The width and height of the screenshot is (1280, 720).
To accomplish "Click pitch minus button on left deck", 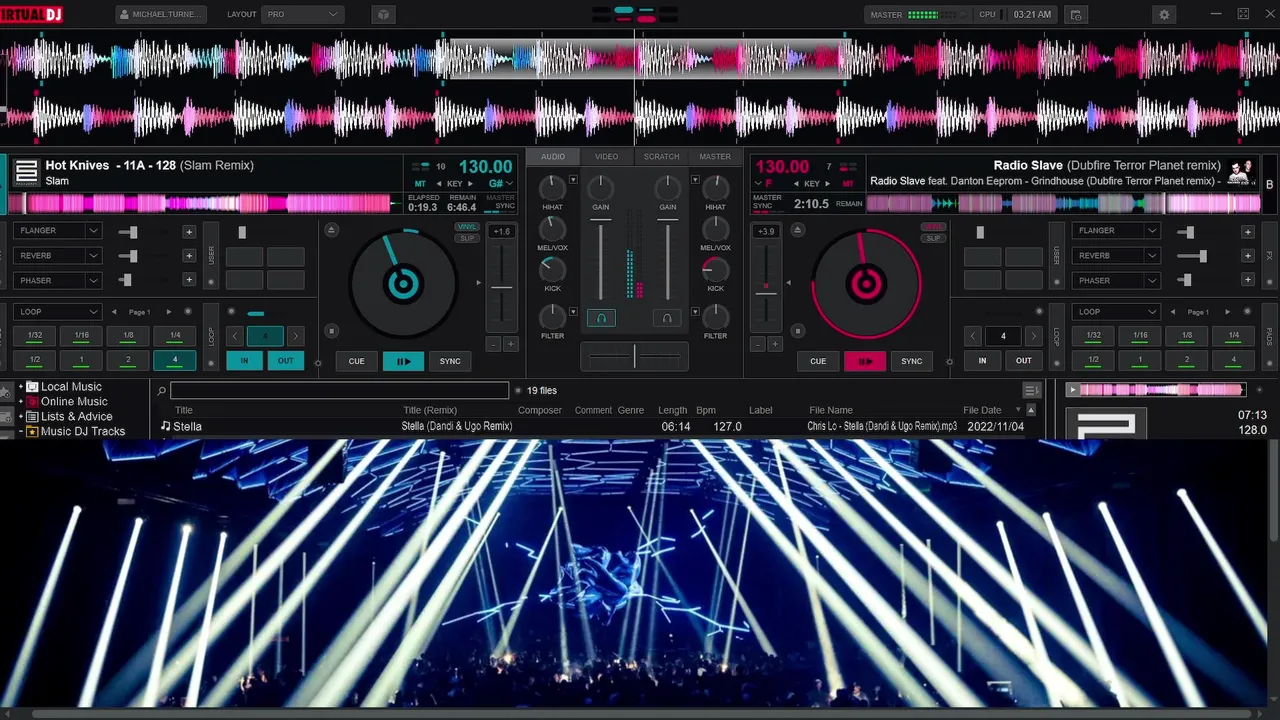I will tap(493, 344).
